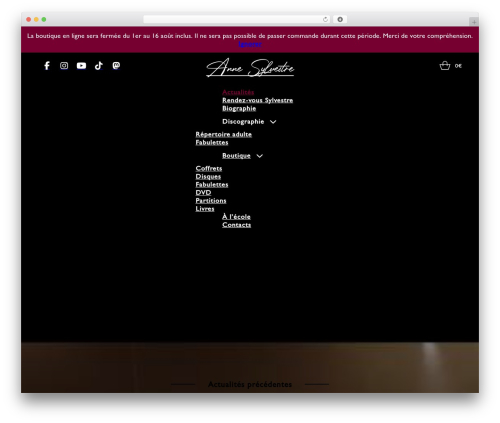Go to À l'école page
The image size is (500, 423).
(x=236, y=217)
